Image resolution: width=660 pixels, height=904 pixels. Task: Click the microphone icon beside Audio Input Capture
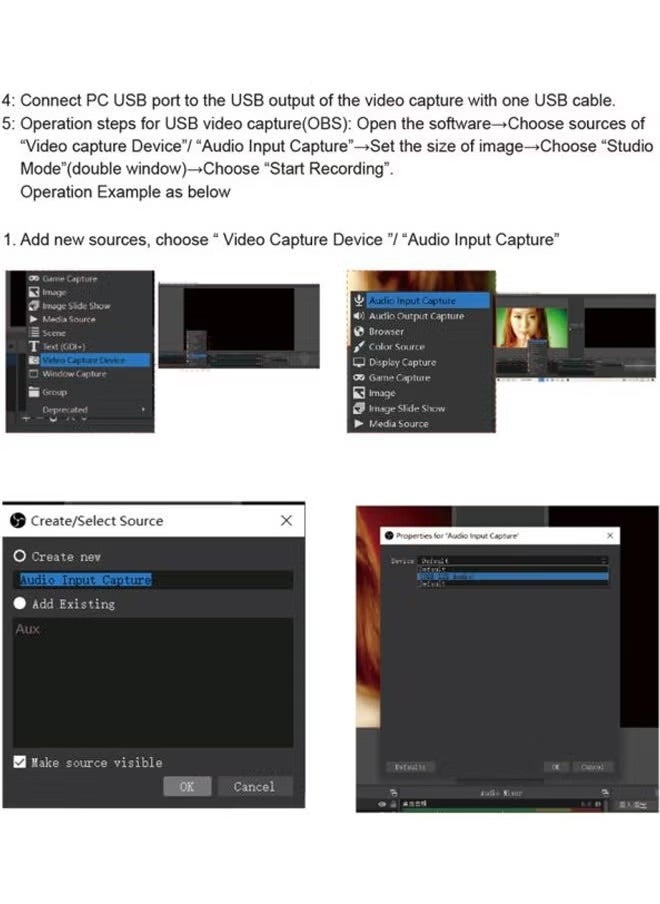pyautogui.click(x=359, y=300)
